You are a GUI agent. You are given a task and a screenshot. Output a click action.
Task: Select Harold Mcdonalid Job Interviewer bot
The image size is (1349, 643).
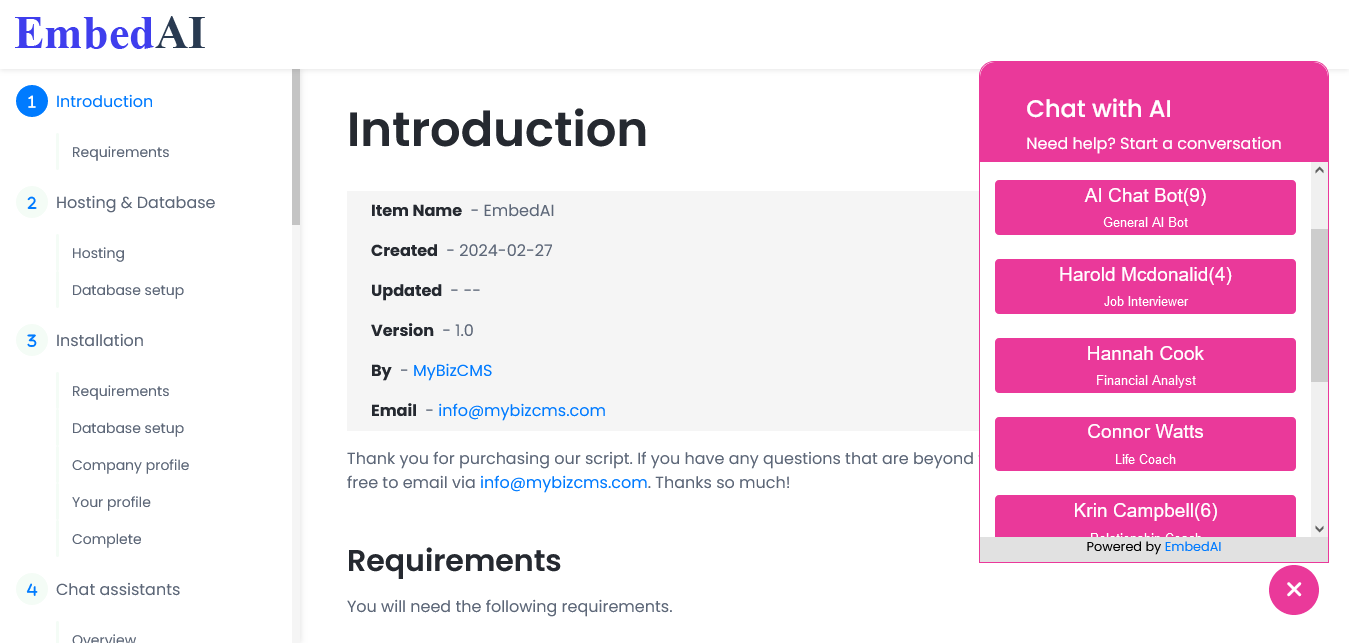[1145, 286]
